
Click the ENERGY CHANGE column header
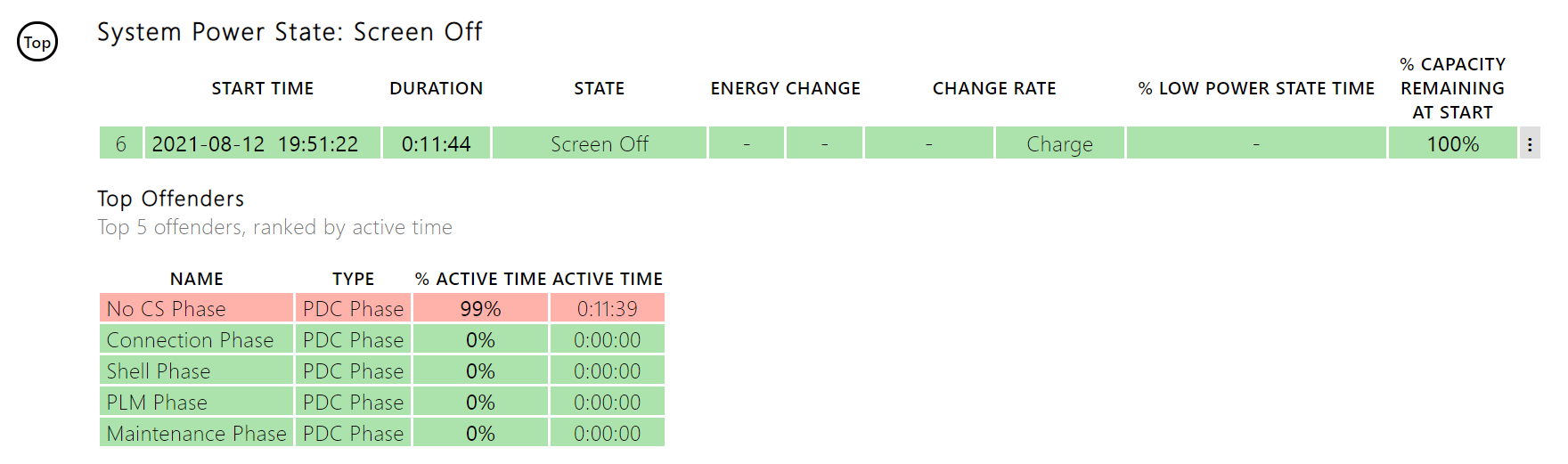(x=786, y=88)
